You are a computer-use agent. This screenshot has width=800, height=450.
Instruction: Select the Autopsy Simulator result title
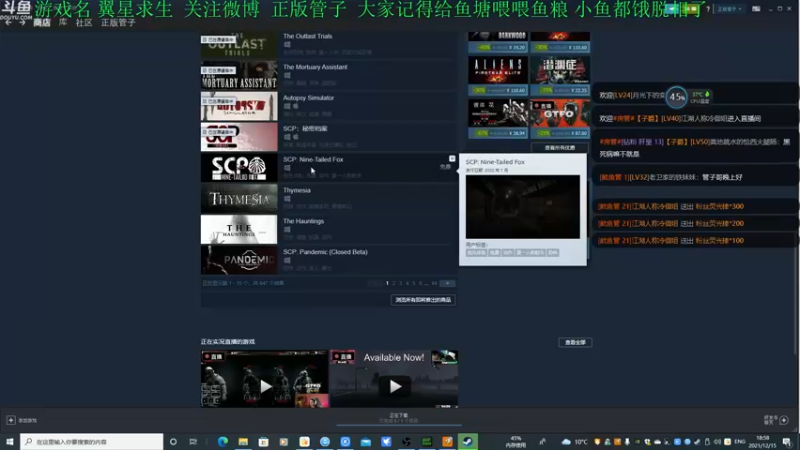(x=309, y=97)
